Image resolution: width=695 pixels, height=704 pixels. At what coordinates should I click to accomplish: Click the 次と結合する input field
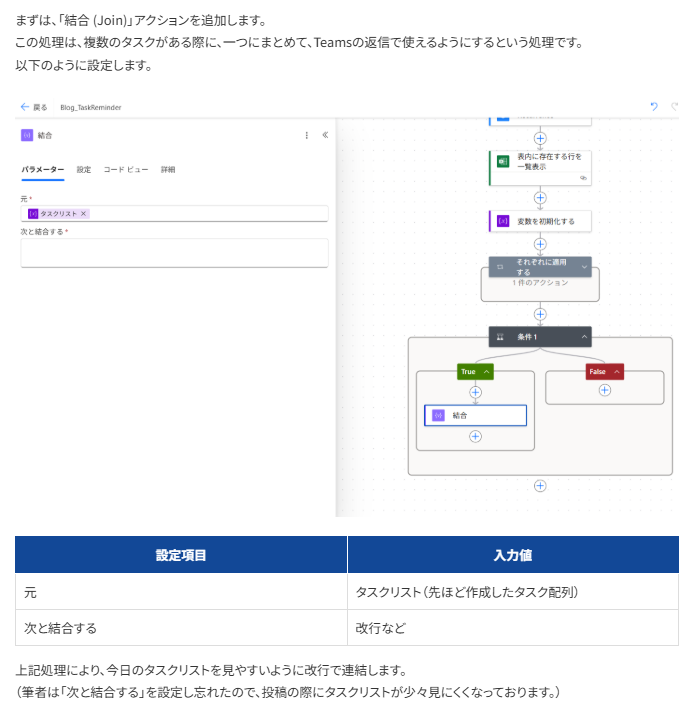(x=174, y=253)
